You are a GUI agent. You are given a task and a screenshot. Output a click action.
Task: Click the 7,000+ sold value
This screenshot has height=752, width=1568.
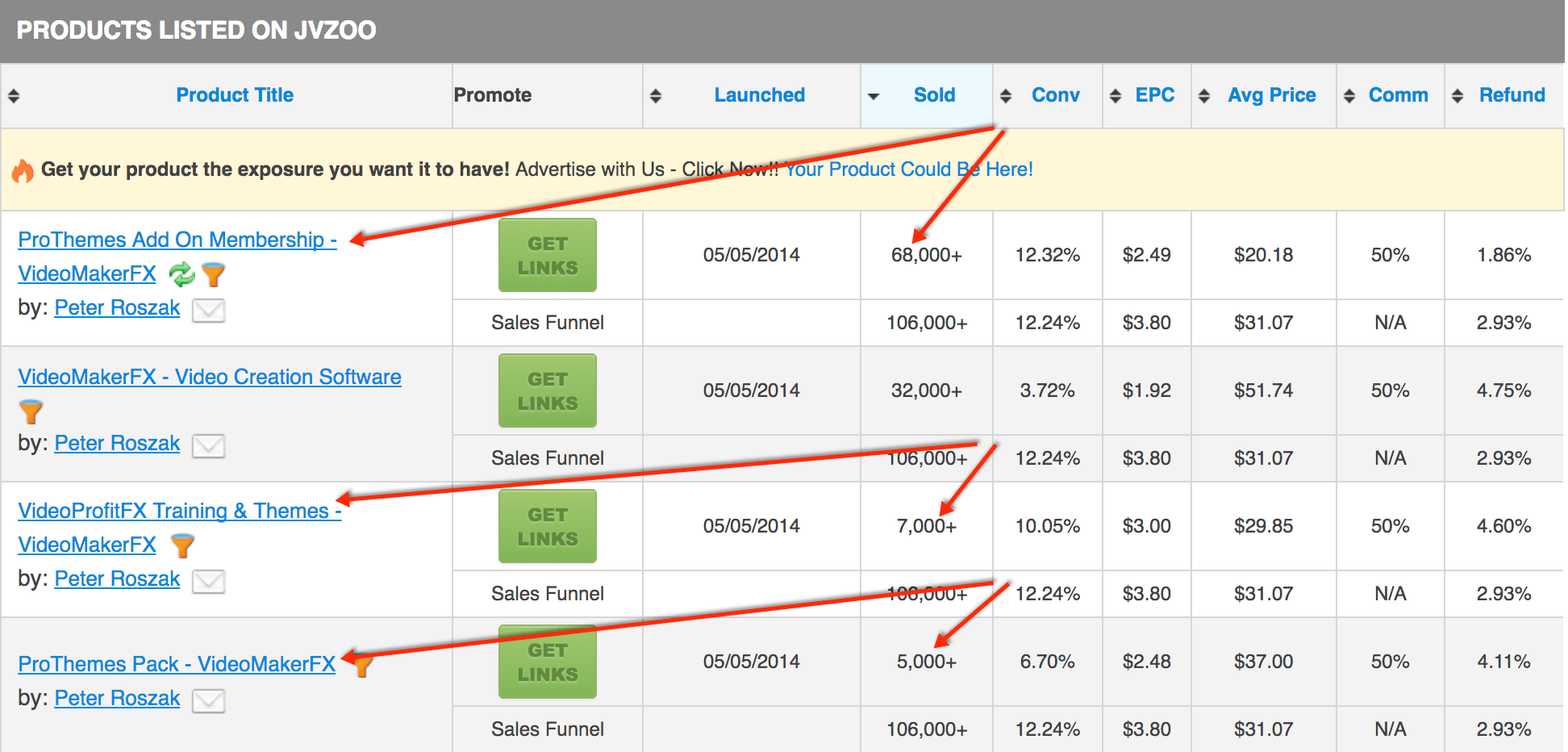[927, 526]
